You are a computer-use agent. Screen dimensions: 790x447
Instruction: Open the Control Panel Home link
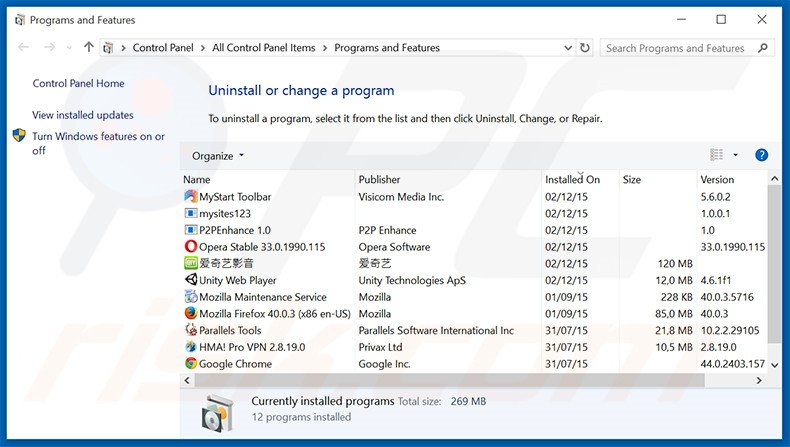tap(78, 83)
